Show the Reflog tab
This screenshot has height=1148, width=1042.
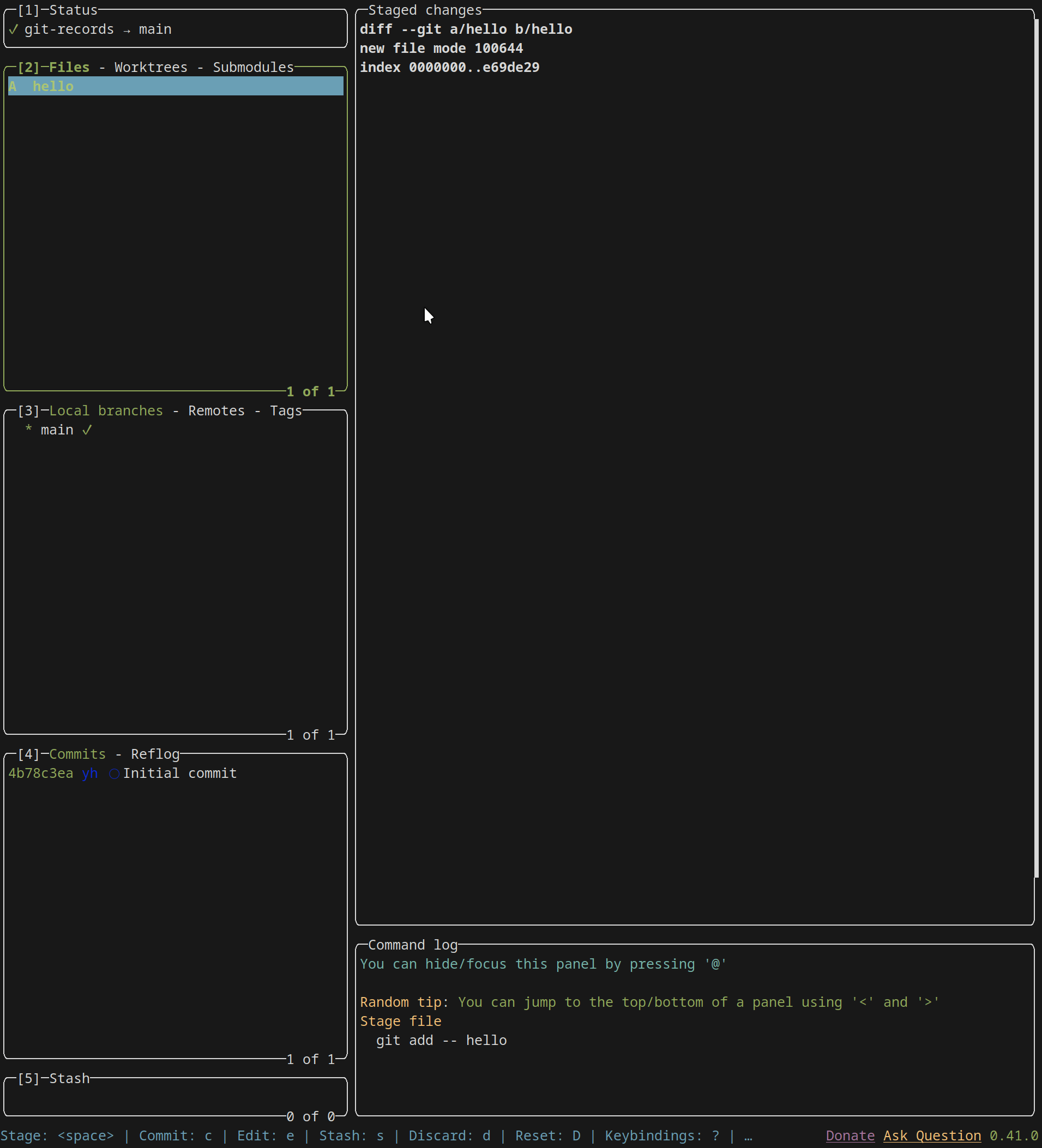pos(155,754)
